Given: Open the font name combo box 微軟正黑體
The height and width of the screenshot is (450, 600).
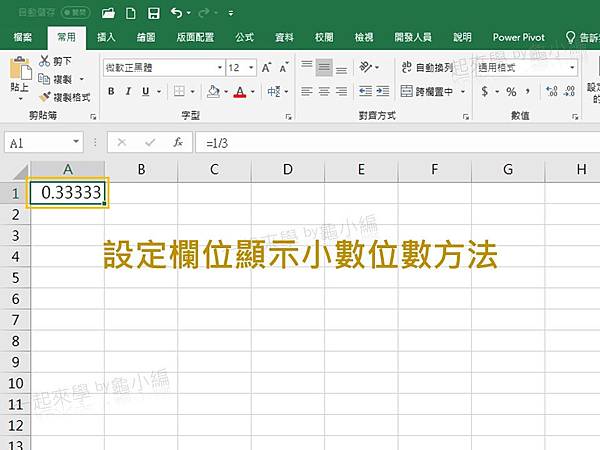Looking at the screenshot, I should click(163, 68).
